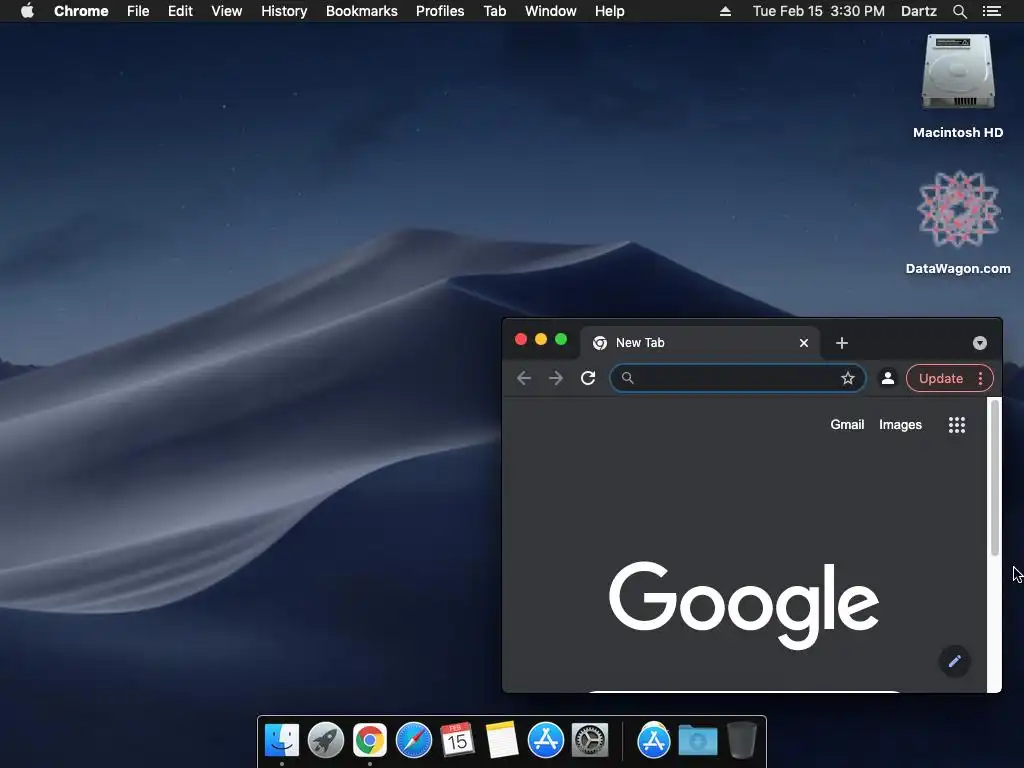Go back with Chrome's back arrow

524,378
